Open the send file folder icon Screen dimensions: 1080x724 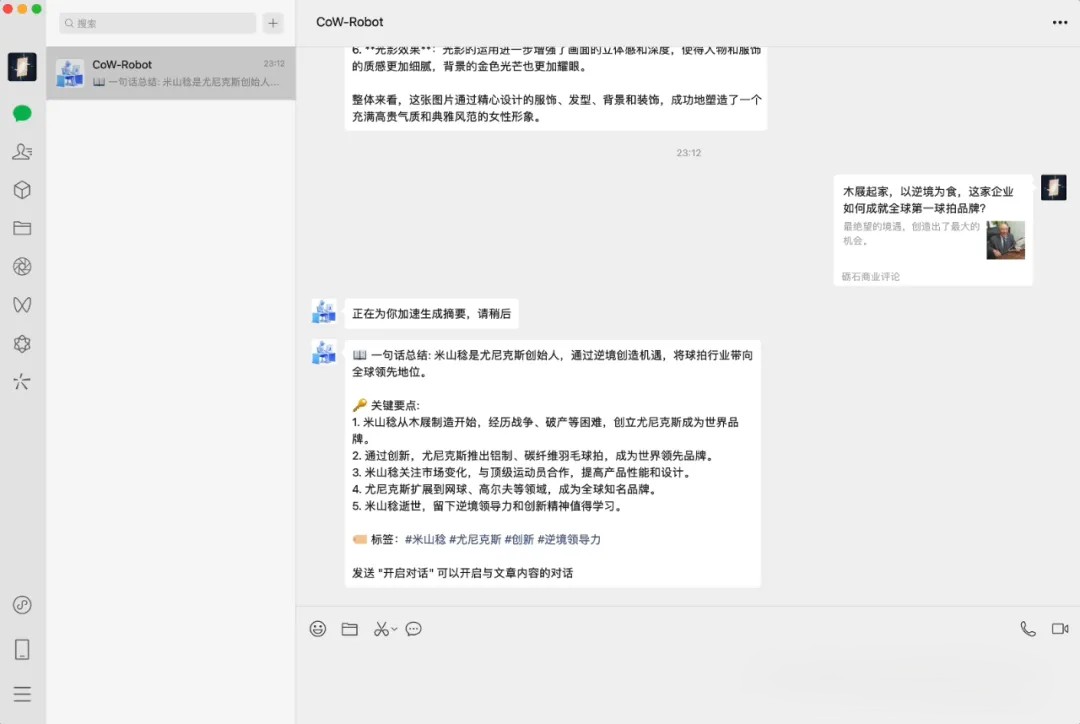tap(350, 629)
